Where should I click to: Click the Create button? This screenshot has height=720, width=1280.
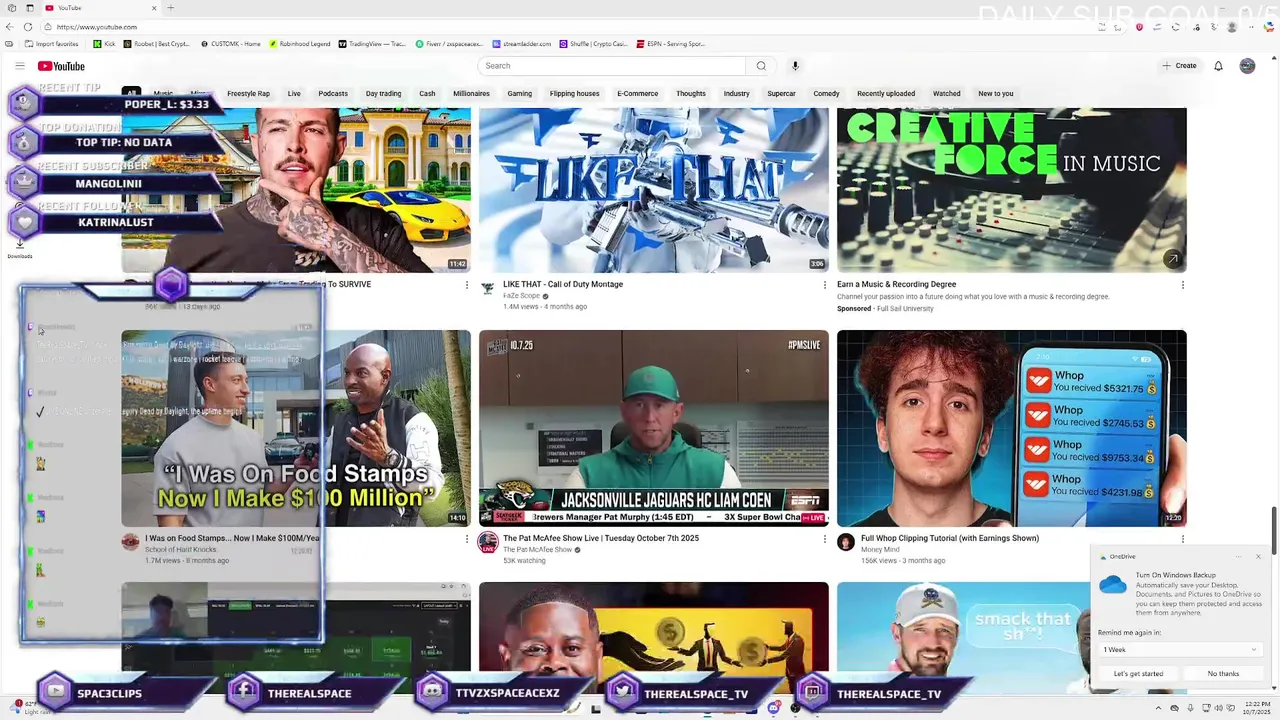pyautogui.click(x=1179, y=66)
